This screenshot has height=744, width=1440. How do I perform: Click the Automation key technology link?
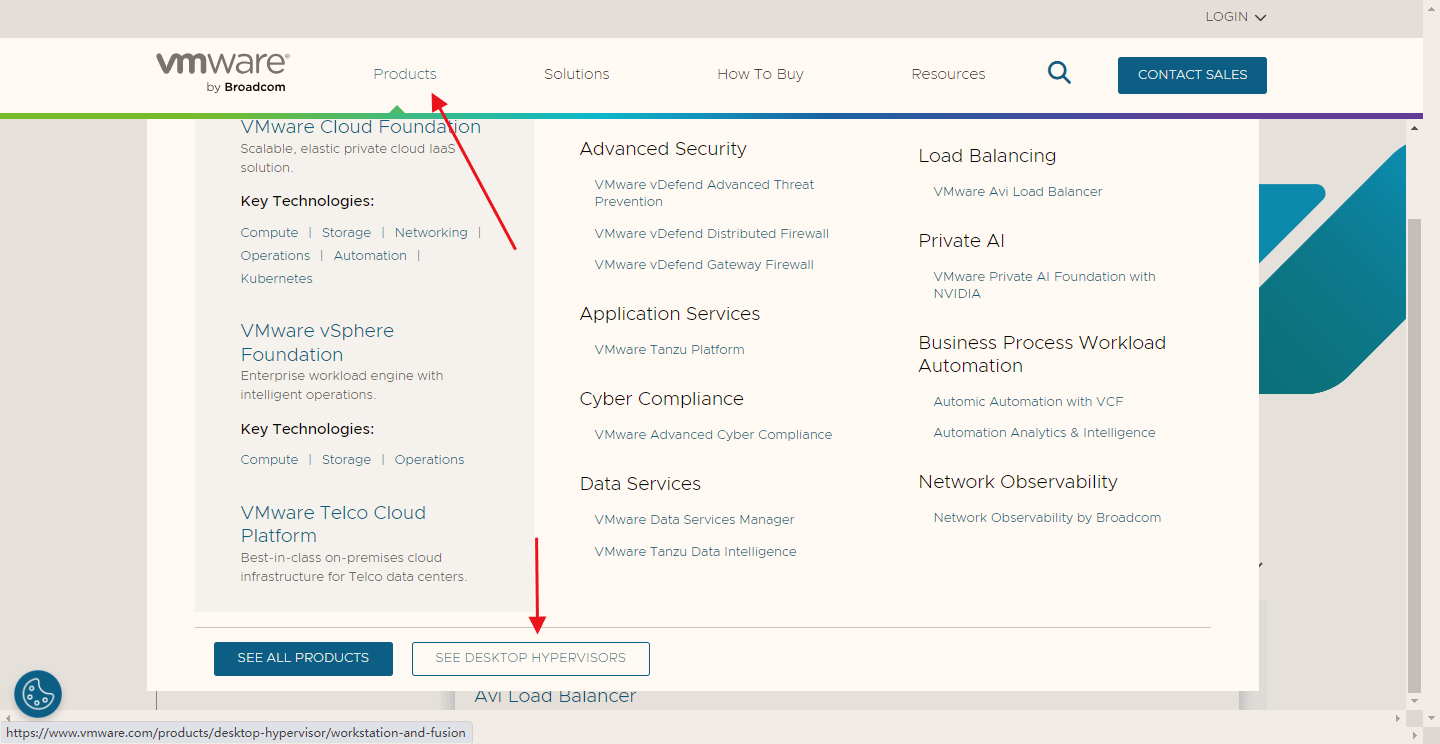(x=370, y=255)
